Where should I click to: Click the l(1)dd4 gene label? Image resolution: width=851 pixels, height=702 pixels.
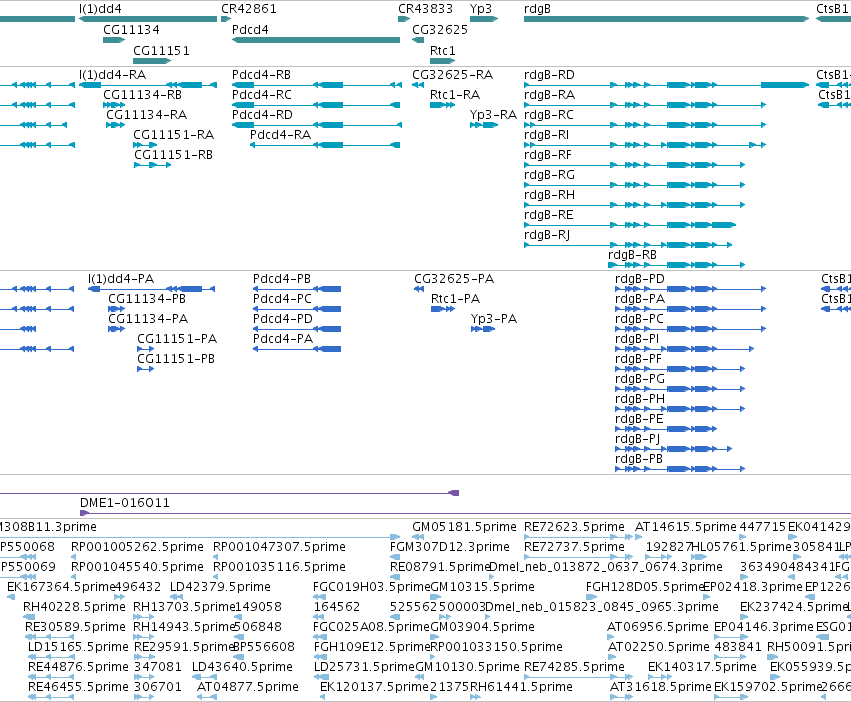coord(100,9)
